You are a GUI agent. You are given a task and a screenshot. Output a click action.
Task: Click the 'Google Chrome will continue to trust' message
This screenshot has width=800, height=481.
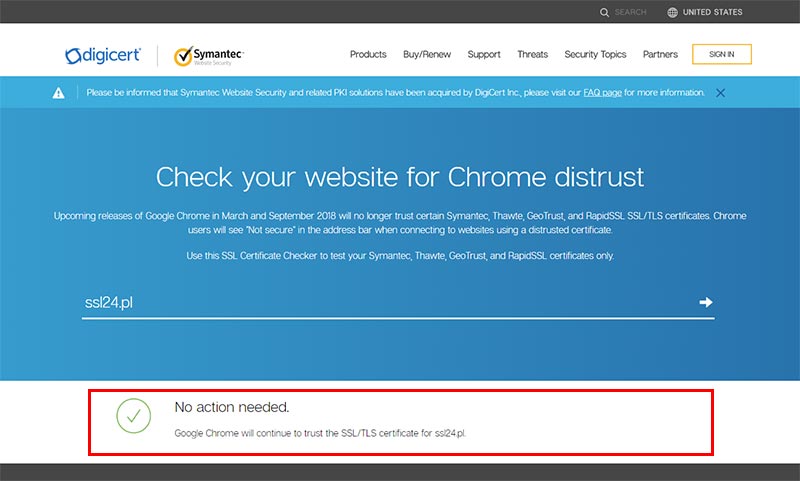click(x=320, y=433)
